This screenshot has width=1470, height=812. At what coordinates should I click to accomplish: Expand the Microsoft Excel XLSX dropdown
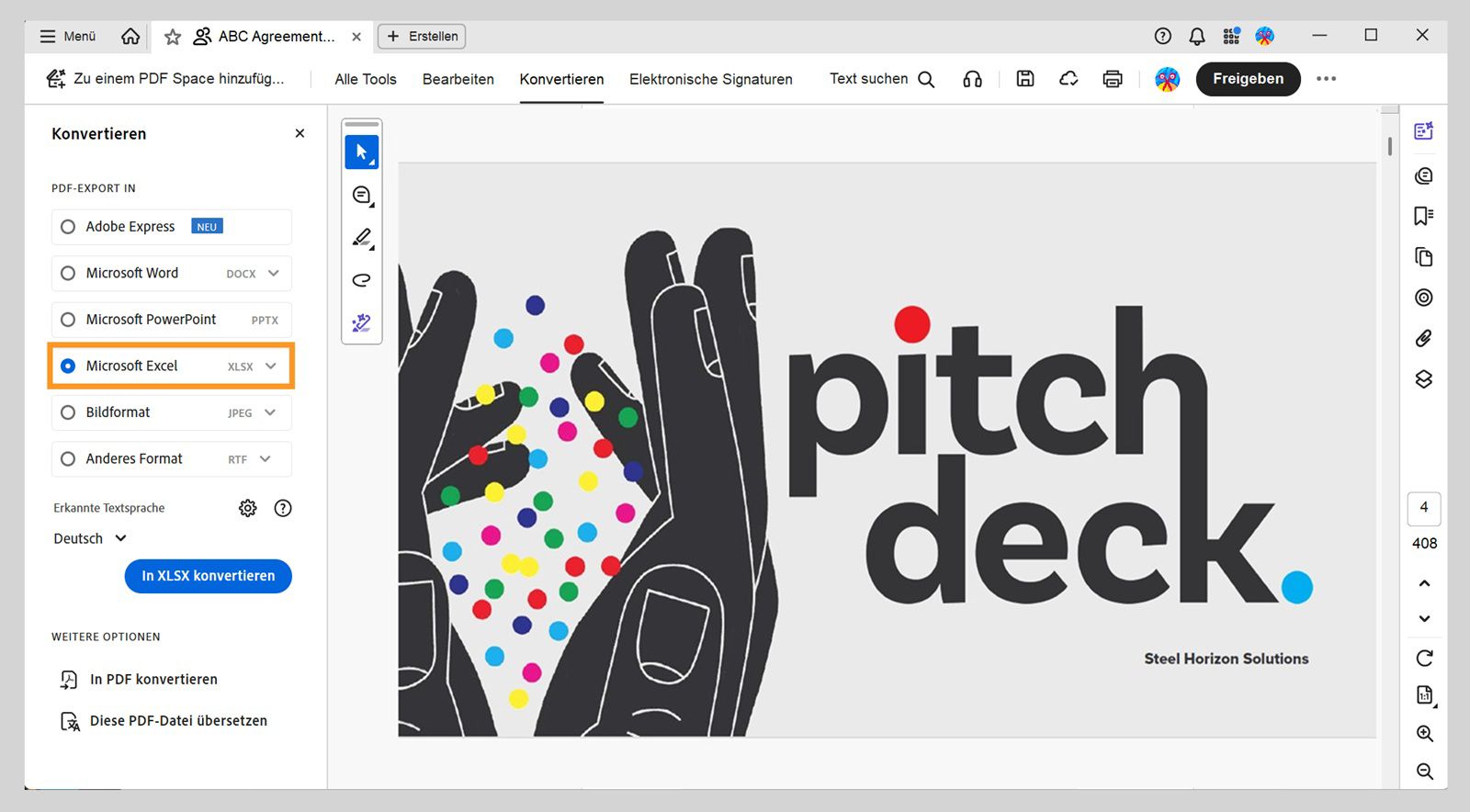(x=270, y=366)
